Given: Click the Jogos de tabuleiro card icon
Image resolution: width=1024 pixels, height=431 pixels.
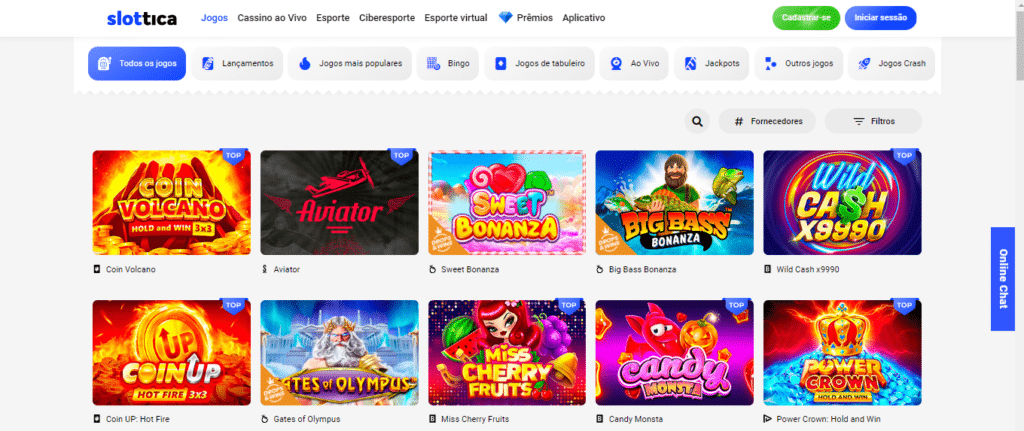Looking at the screenshot, I should [501, 63].
